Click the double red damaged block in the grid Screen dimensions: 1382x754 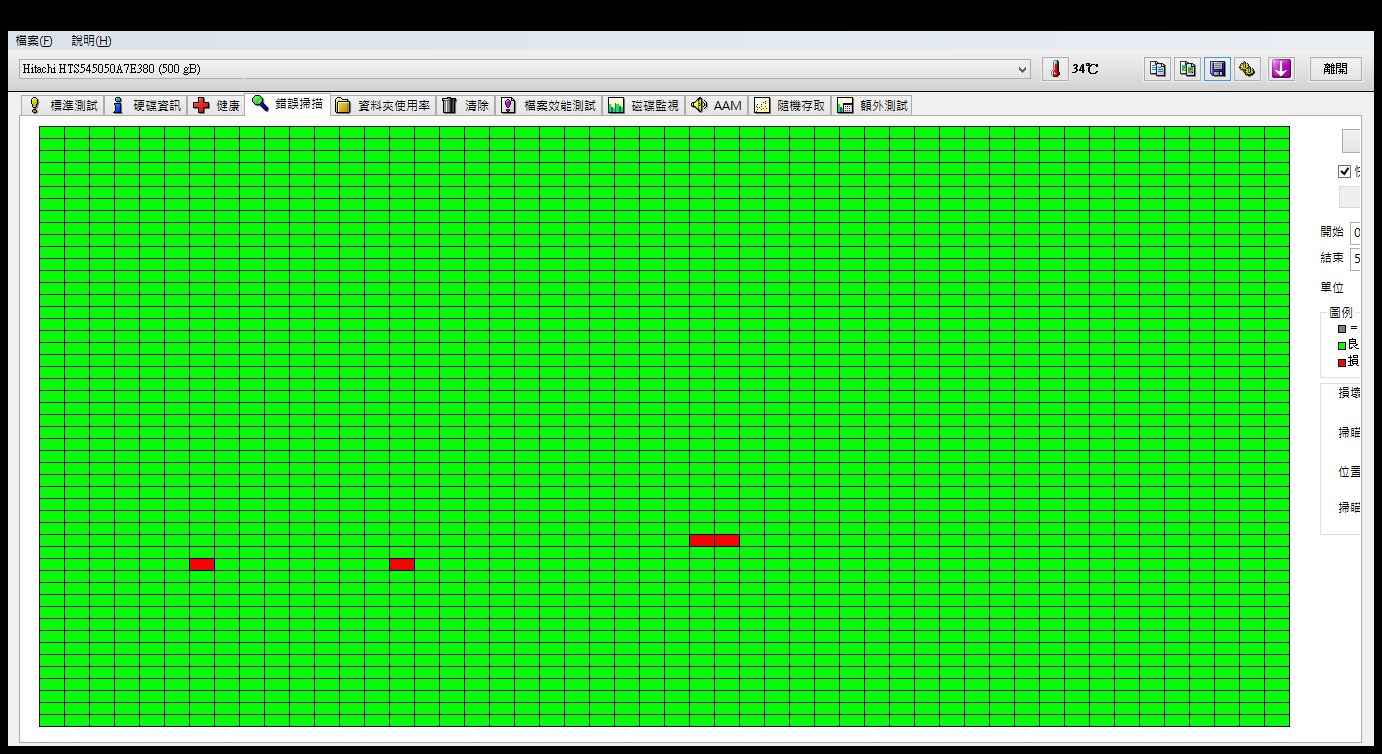pos(714,540)
